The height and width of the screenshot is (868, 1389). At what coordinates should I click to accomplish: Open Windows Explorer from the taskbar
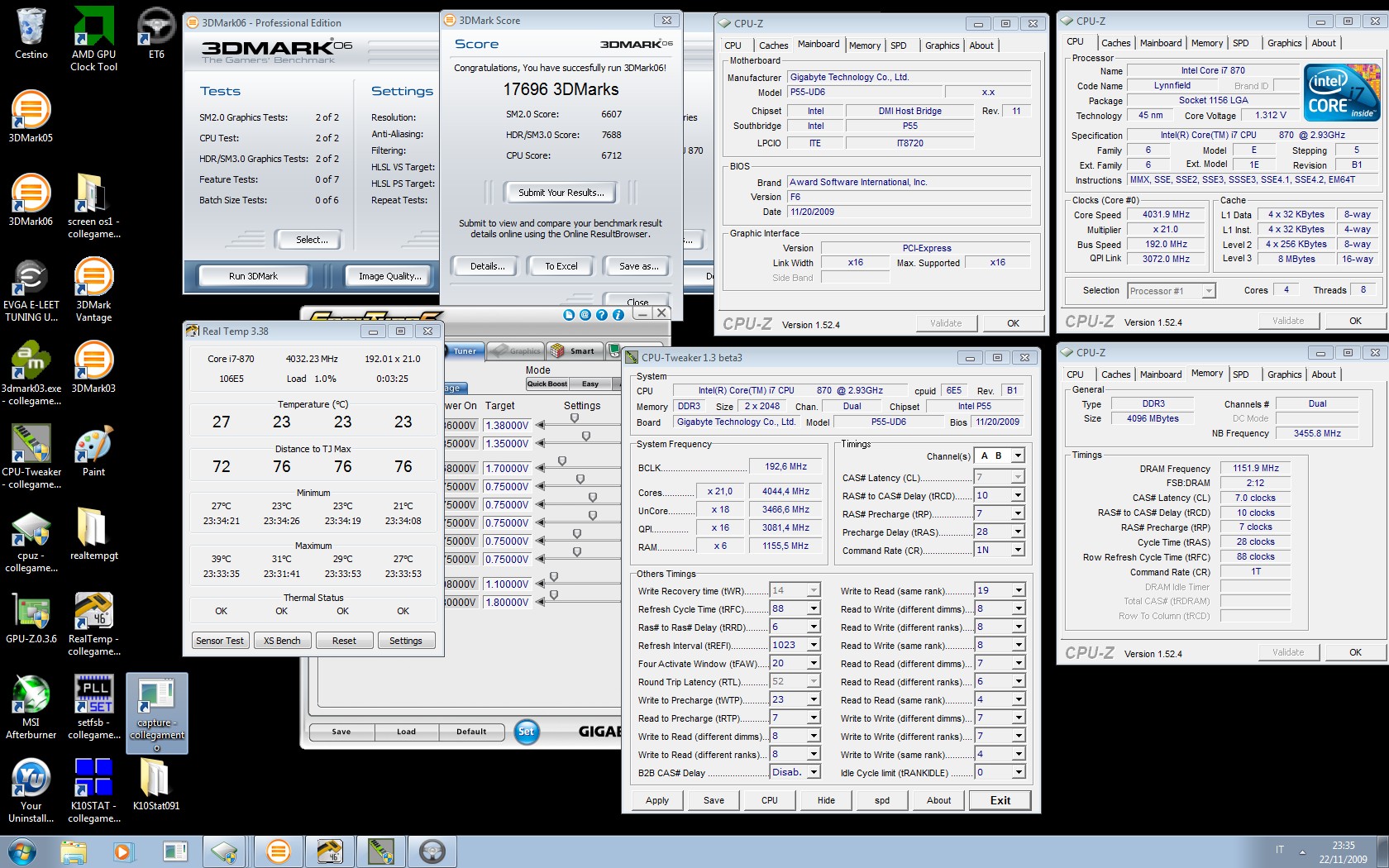73,851
